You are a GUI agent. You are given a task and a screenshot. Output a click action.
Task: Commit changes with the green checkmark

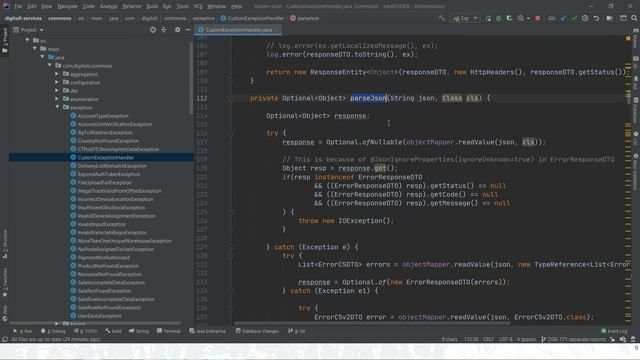point(574,18)
